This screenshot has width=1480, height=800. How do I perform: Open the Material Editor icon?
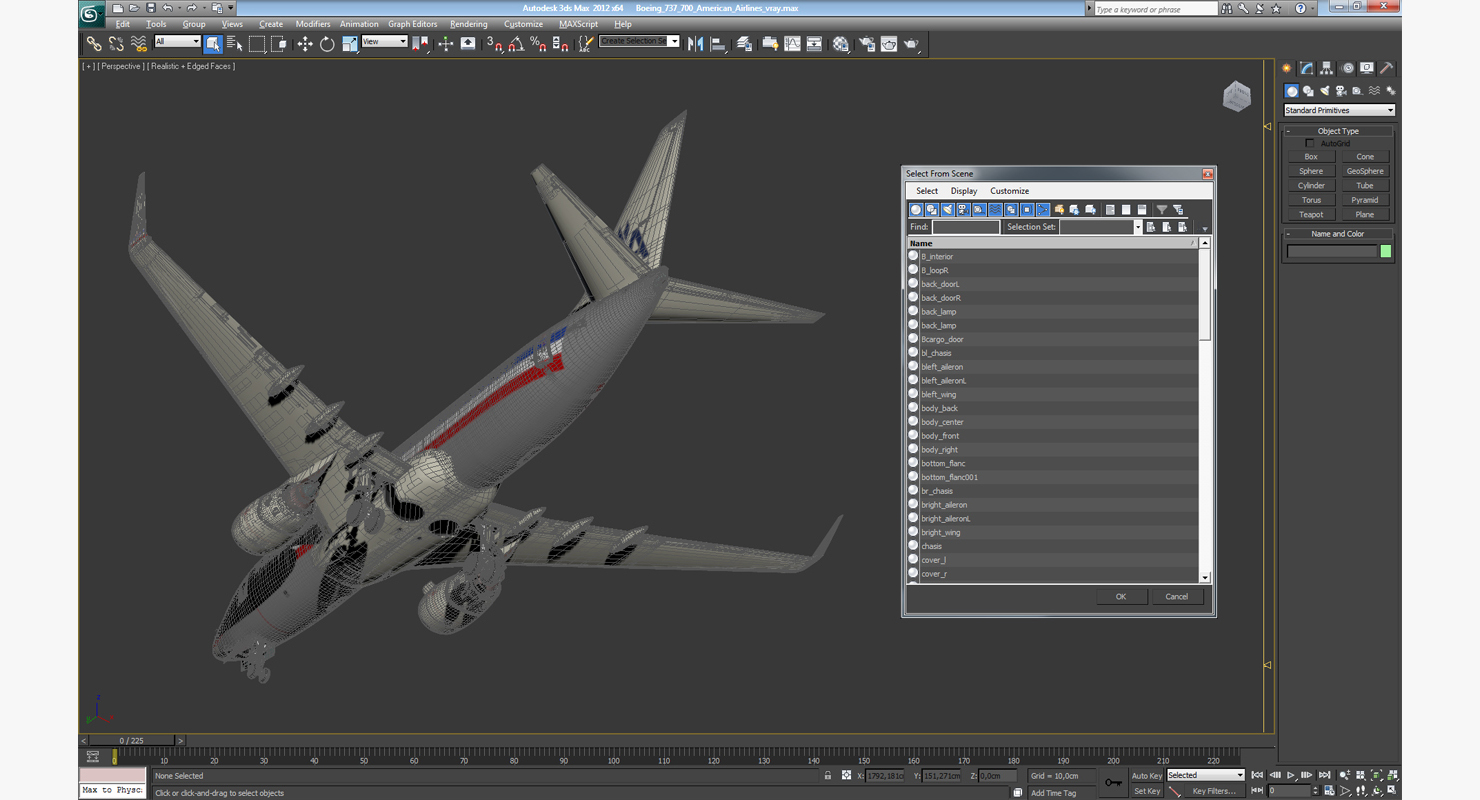point(841,43)
